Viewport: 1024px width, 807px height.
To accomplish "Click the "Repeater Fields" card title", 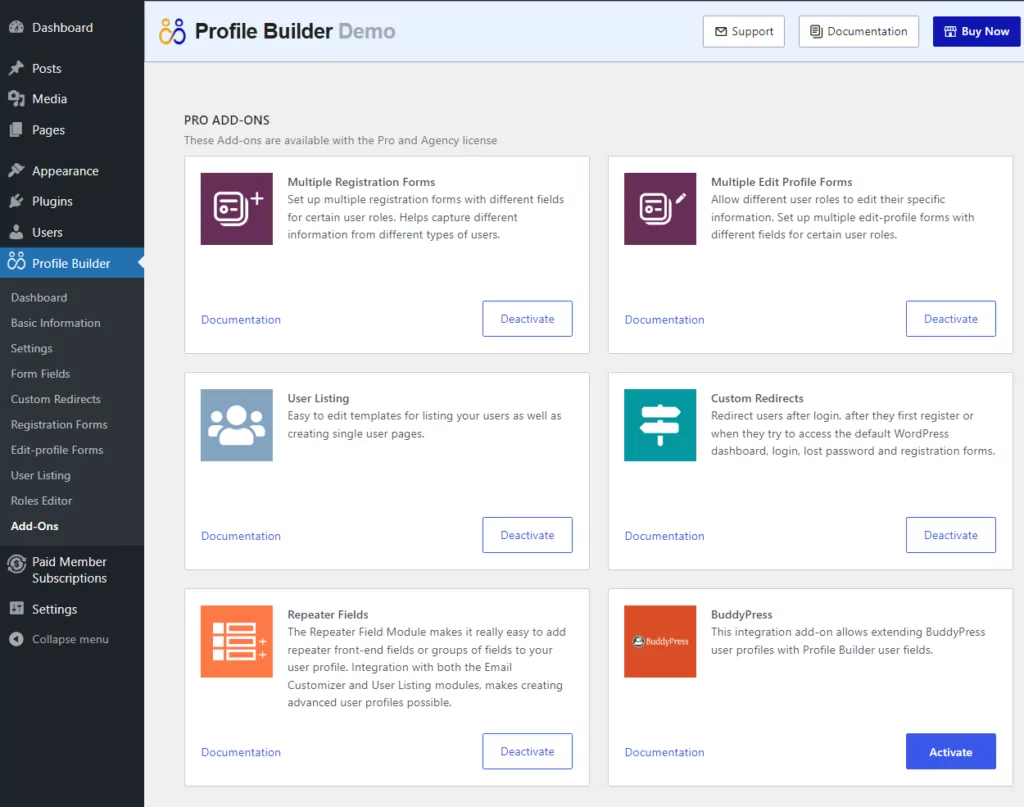I will click(x=328, y=614).
